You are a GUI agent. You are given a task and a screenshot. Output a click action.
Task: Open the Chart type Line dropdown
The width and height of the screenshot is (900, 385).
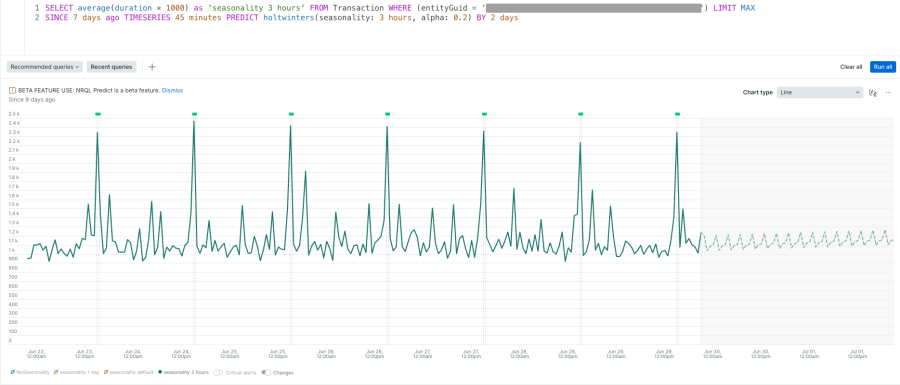coord(820,92)
